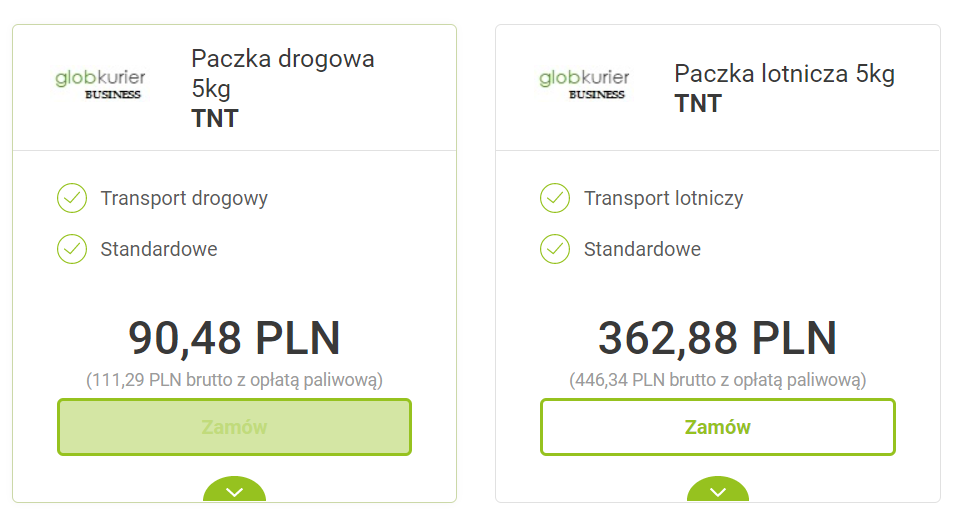Click the 90,48 PLN price
This screenshot has width=964, height=522.
(x=234, y=338)
